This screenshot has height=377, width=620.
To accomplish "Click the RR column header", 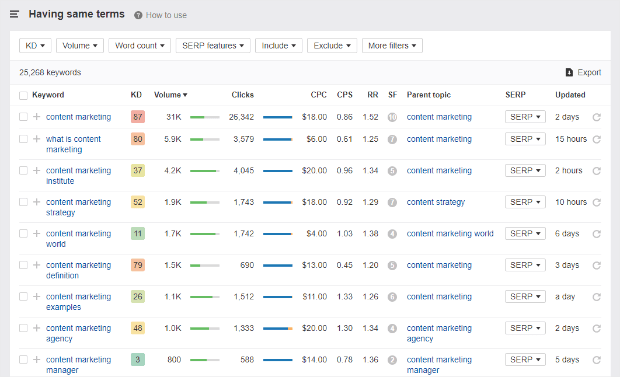I will [372, 95].
